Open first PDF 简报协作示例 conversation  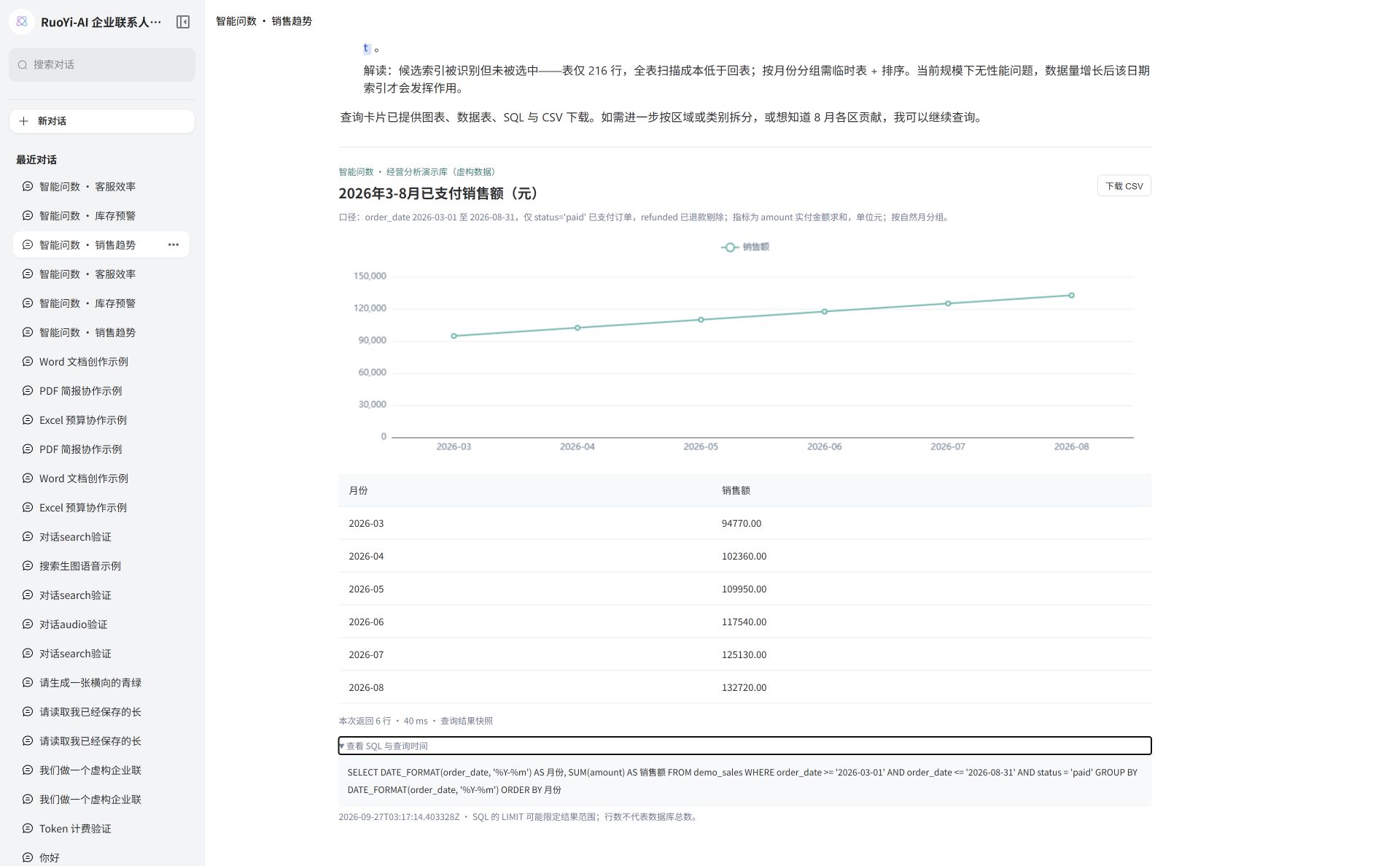(x=101, y=391)
